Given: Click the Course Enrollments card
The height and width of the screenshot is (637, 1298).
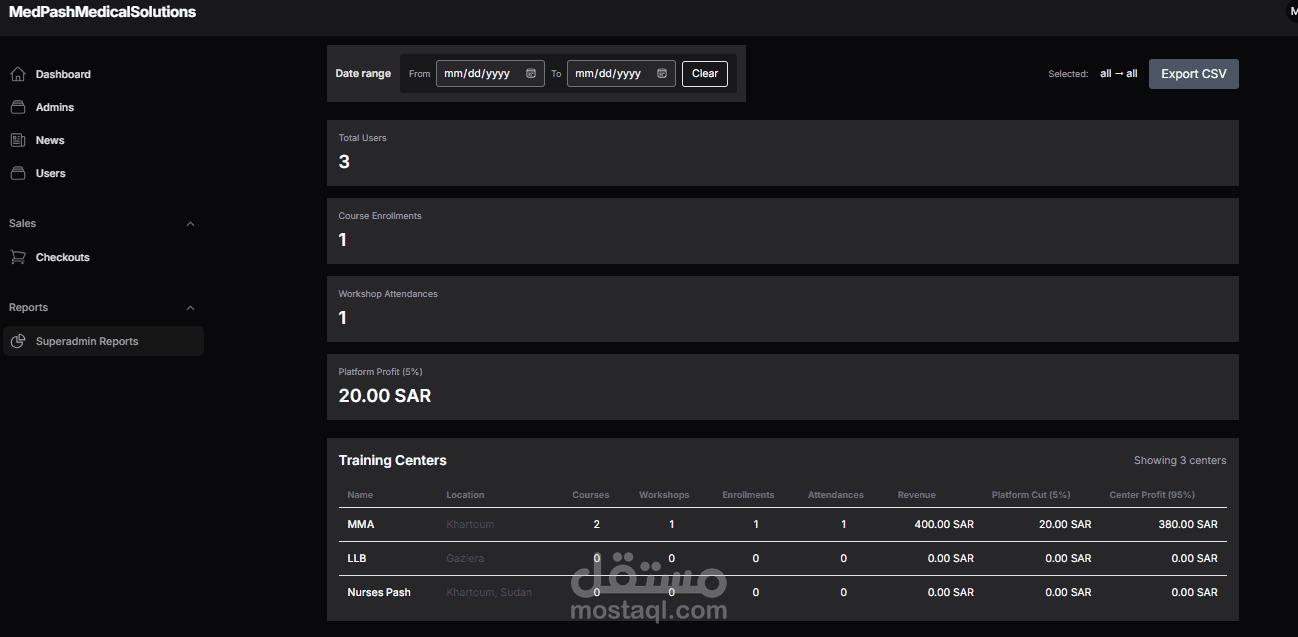Looking at the screenshot, I should tap(782, 231).
